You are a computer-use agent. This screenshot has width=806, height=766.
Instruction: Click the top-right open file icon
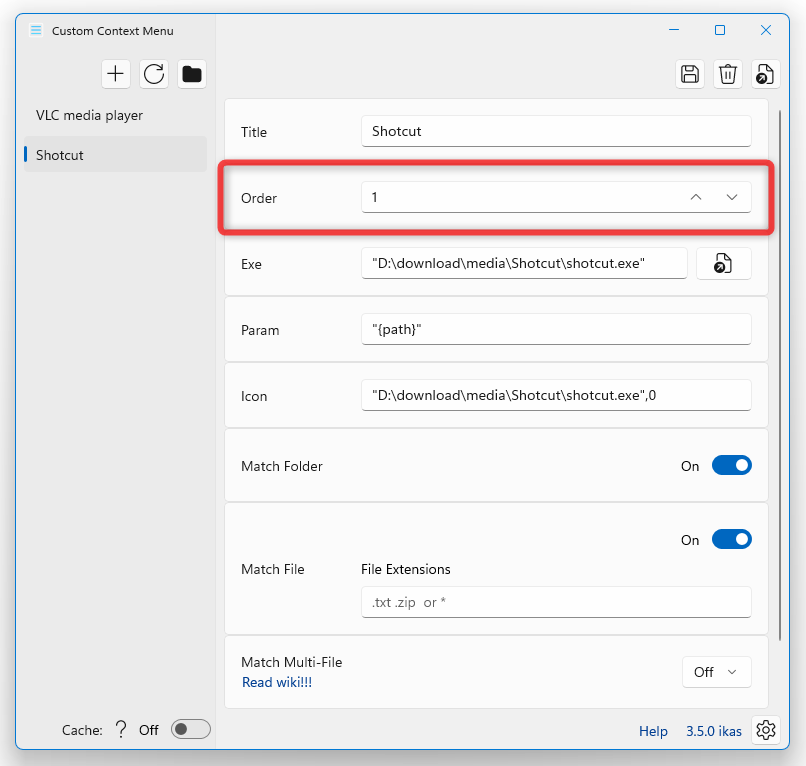click(x=765, y=74)
